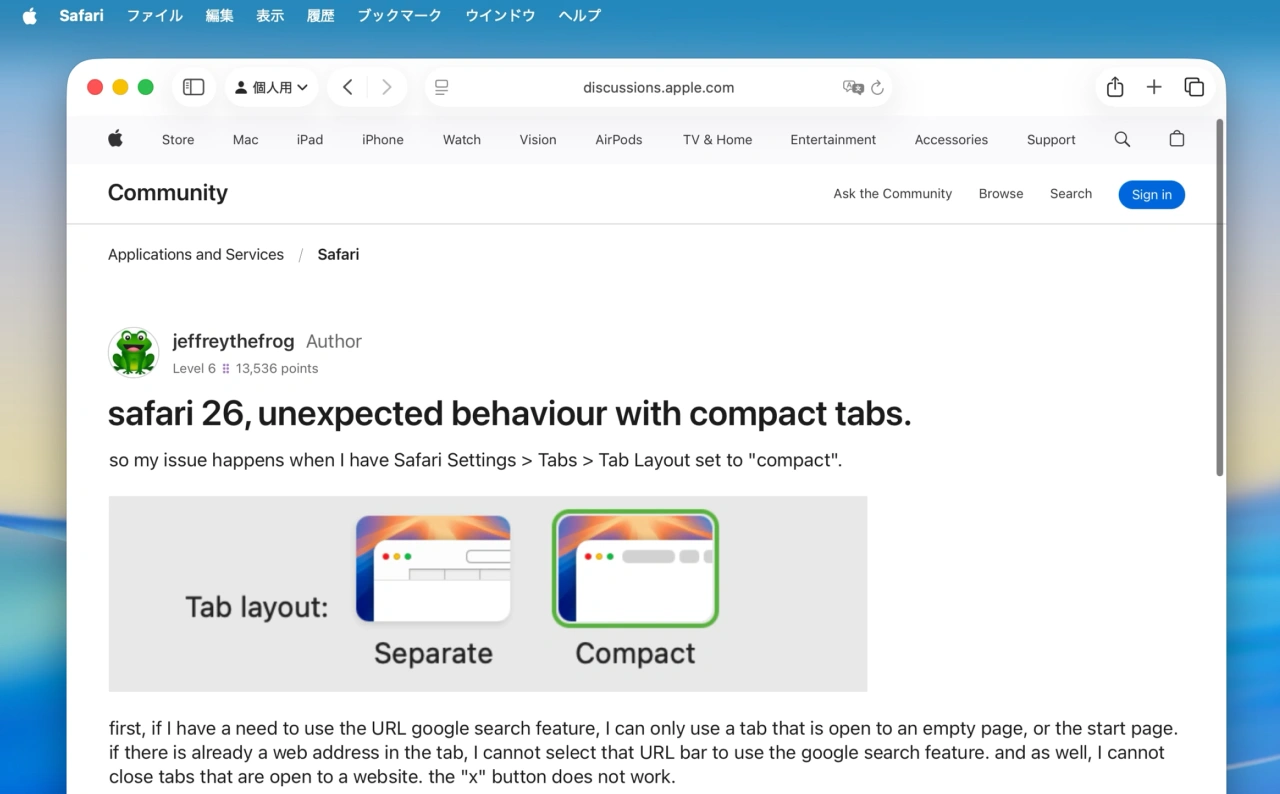The height and width of the screenshot is (794, 1280).
Task: Open the ブックマーク menu
Action: click(x=399, y=15)
